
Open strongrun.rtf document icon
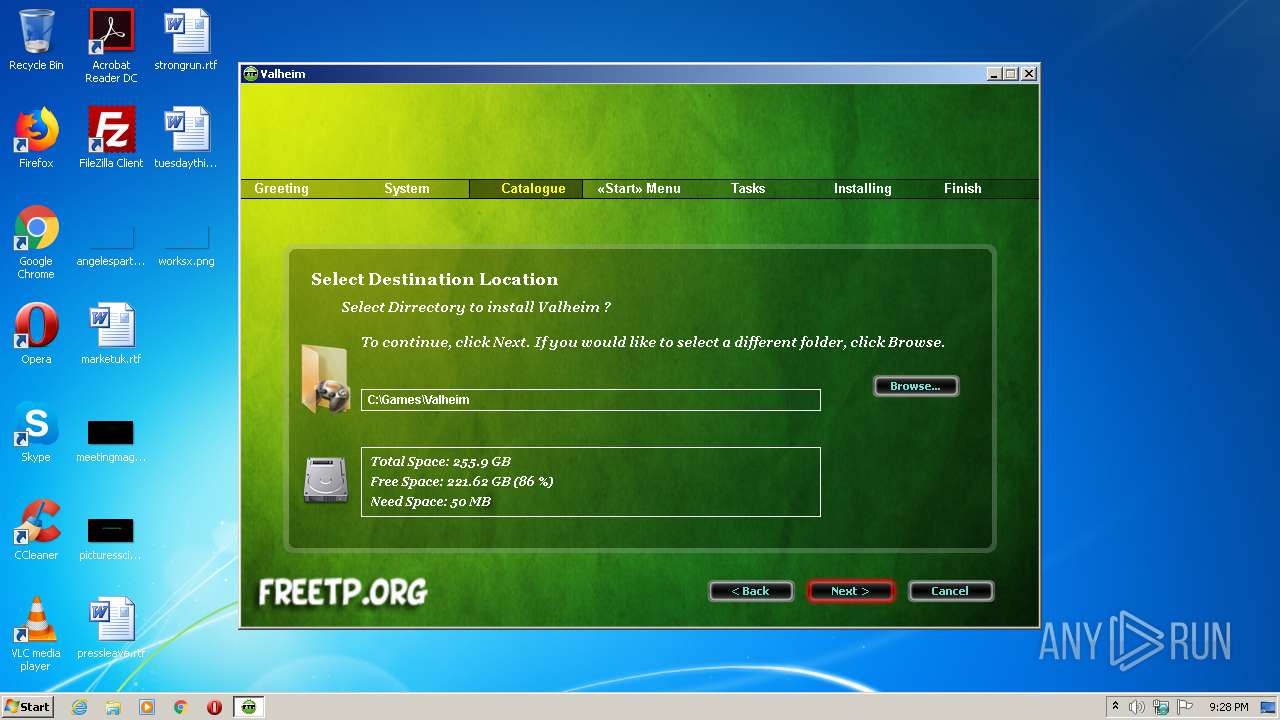pos(186,40)
